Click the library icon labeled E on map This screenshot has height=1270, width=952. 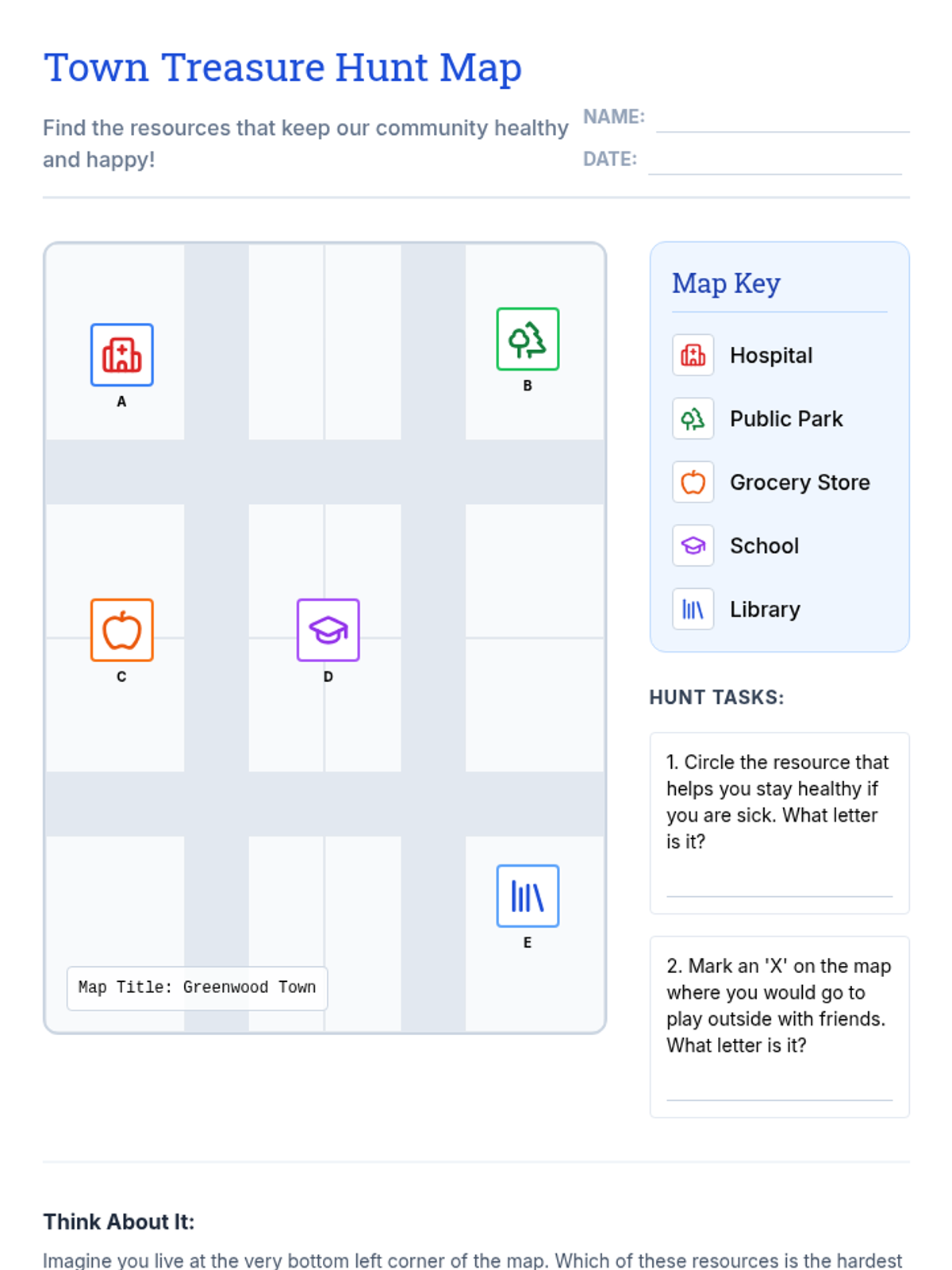[x=528, y=896]
